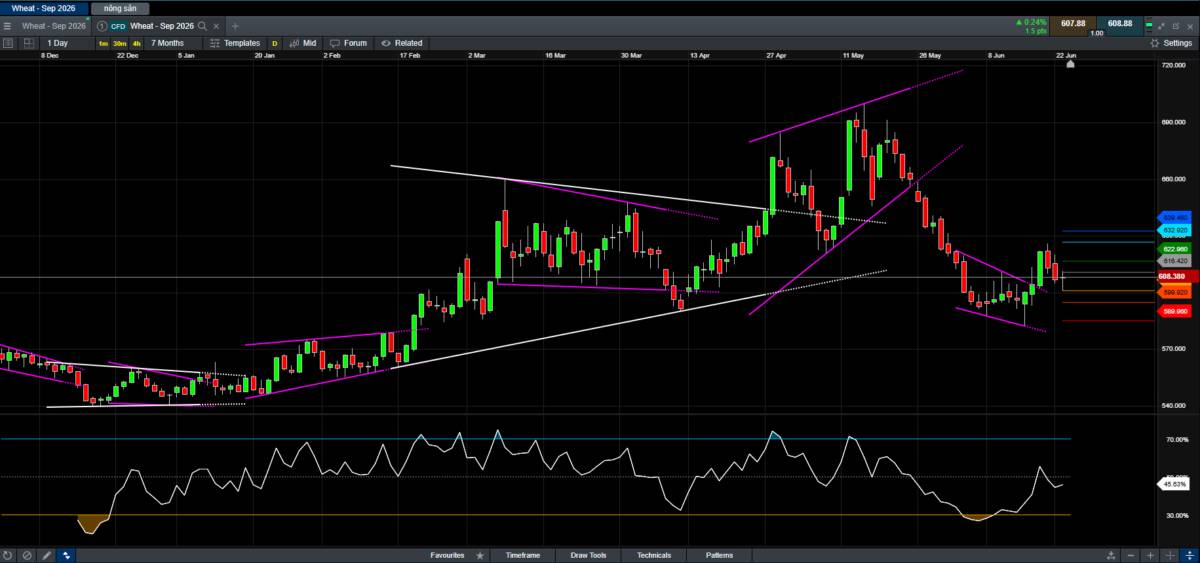Open the Mid price type dropdown
The width and height of the screenshot is (1200, 563).
tap(310, 43)
